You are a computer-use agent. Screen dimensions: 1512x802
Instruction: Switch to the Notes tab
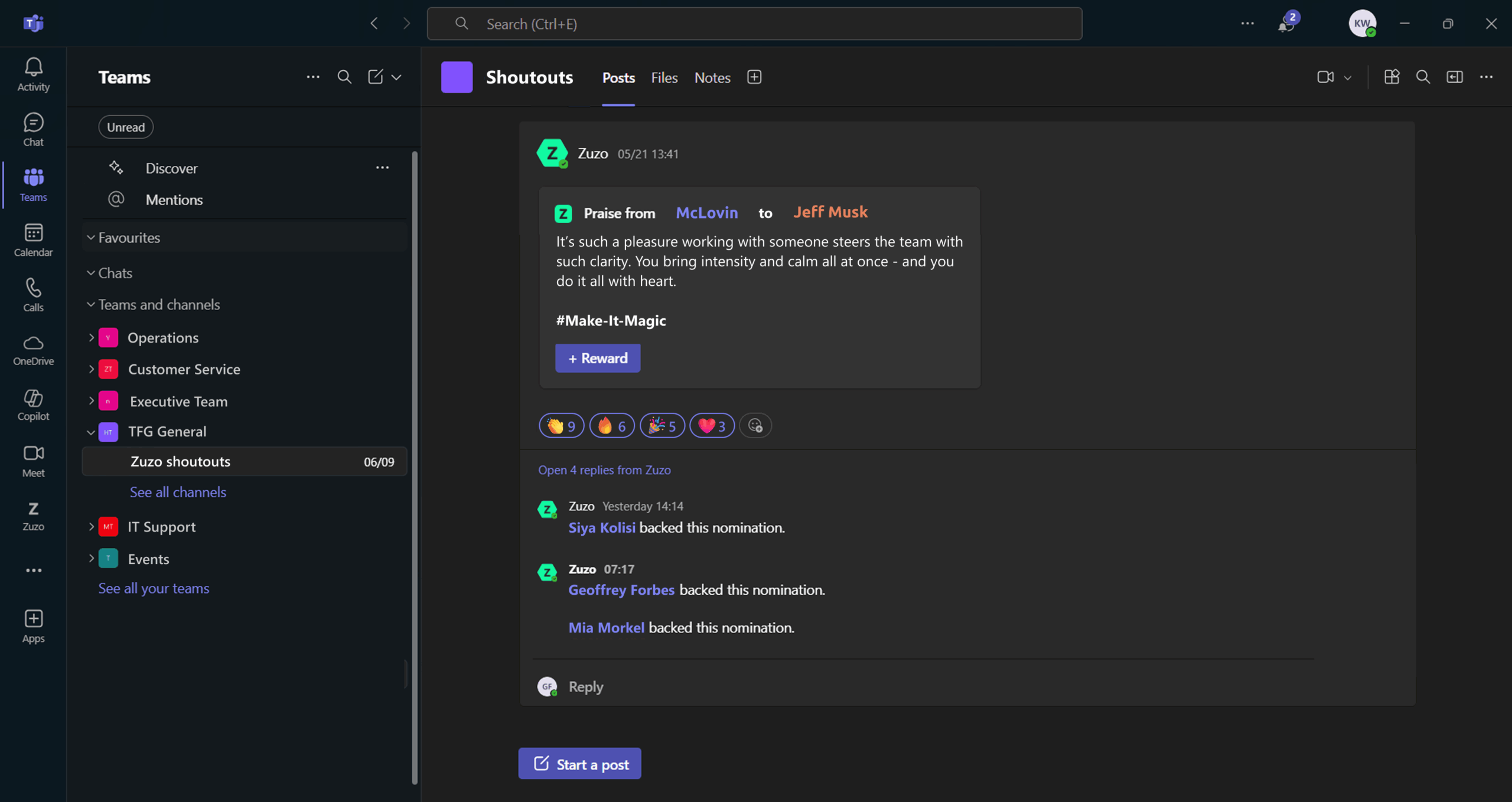712,77
